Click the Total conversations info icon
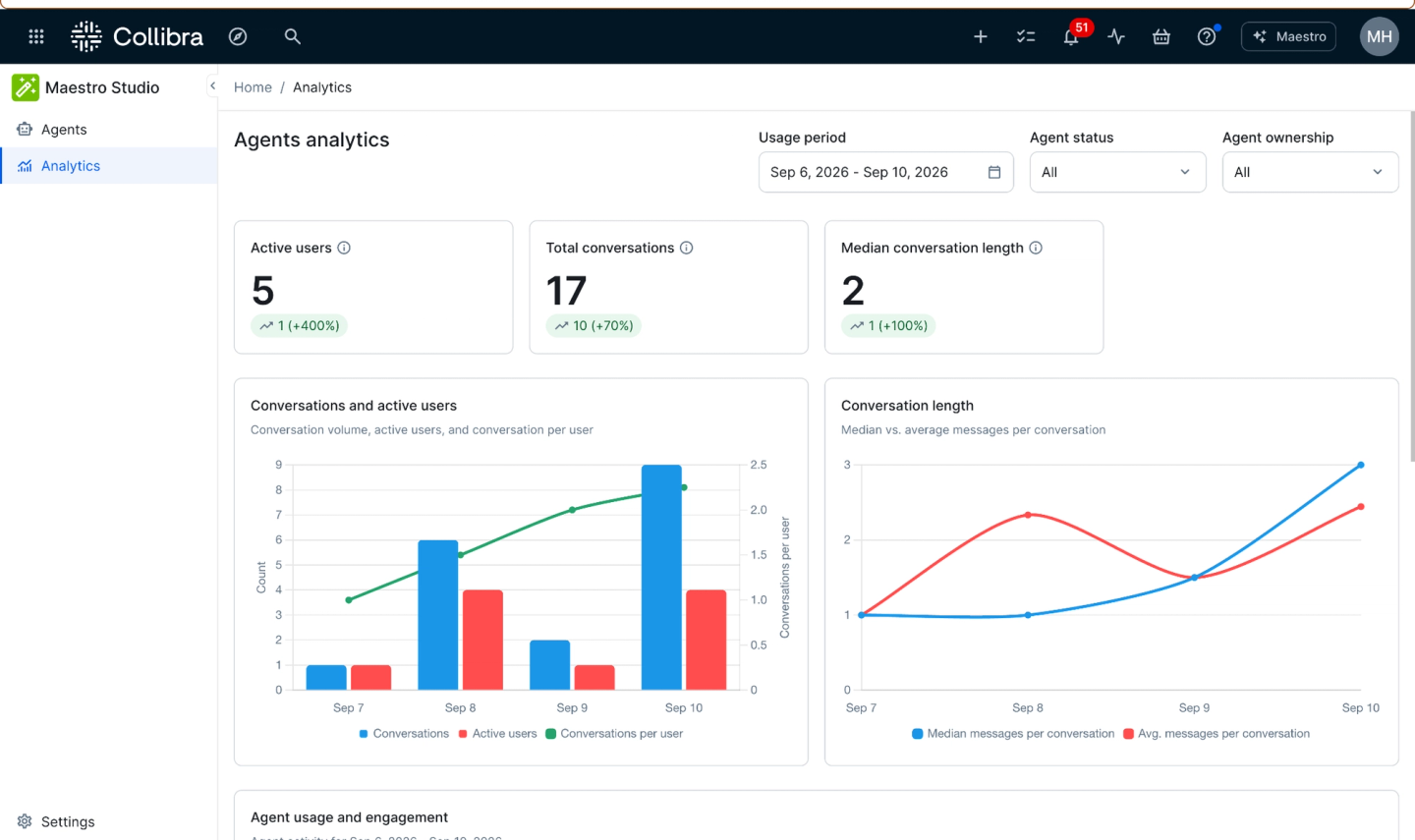Viewport: 1415px width, 840px height. 687,248
